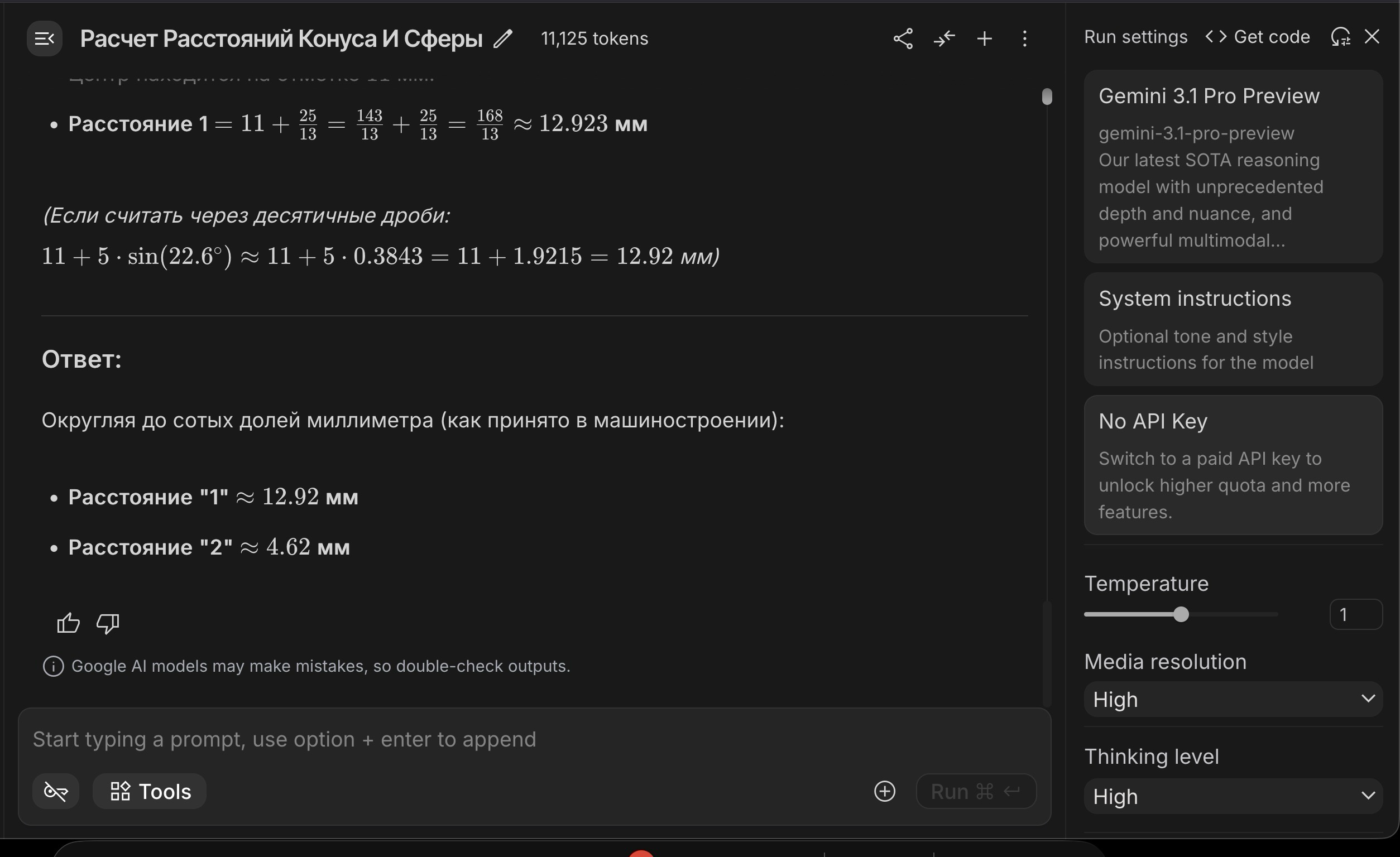This screenshot has width=1400, height=857.
Task: Toggle the left sidebar menu icon
Action: coord(44,38)
